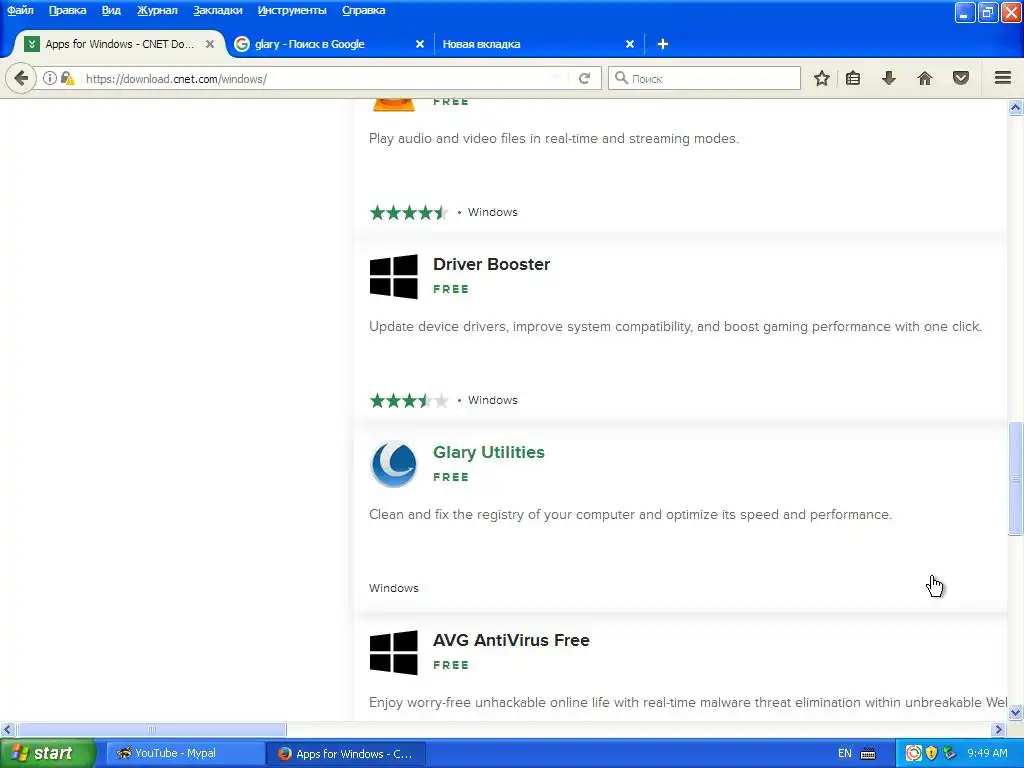Image resolution: width=1024 pixels, height=768 pixels.
Task: Open the Windows Start button
Action: tap(47, 754)
